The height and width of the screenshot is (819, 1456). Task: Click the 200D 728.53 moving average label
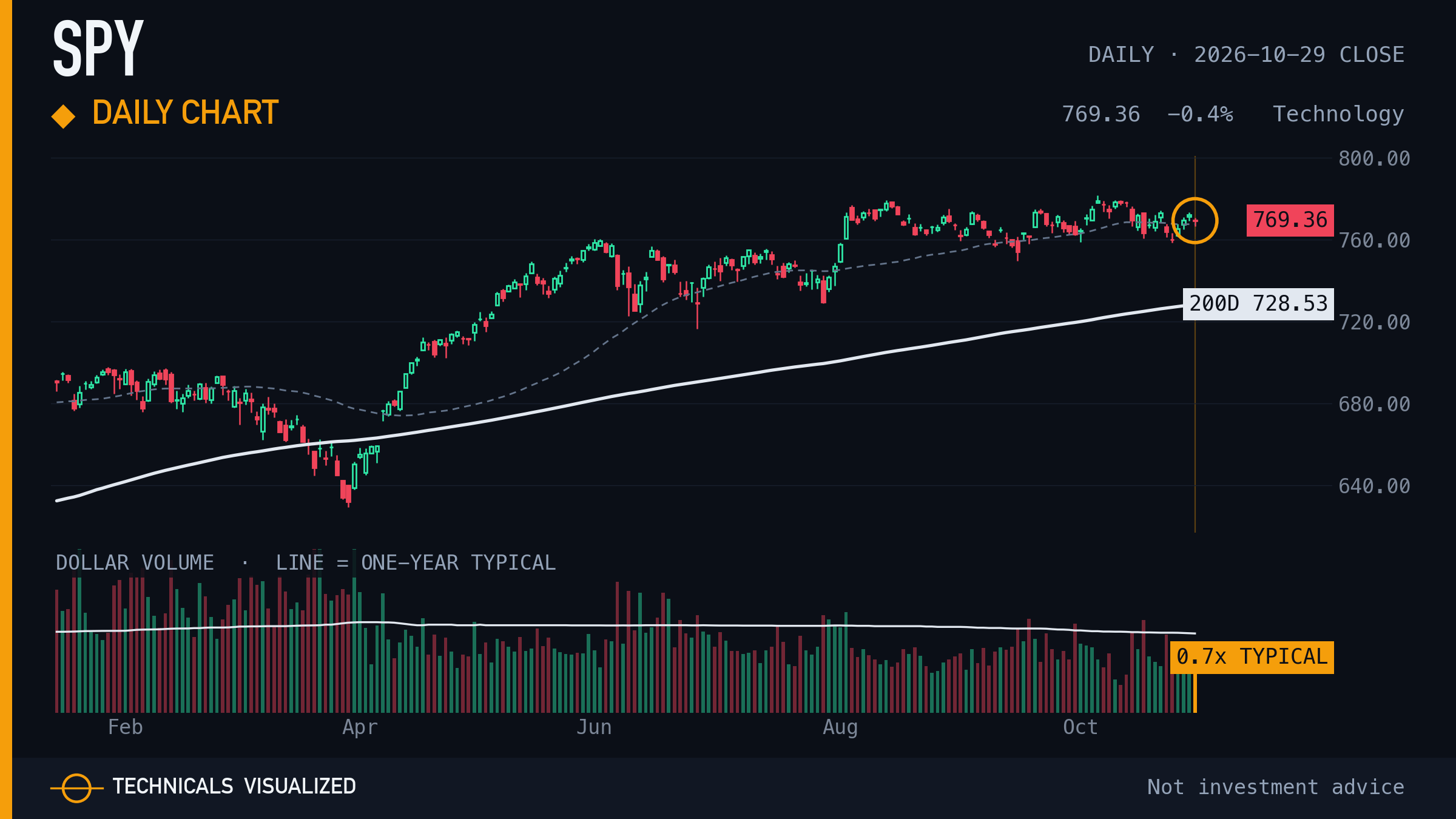[x=1258, y=304]
